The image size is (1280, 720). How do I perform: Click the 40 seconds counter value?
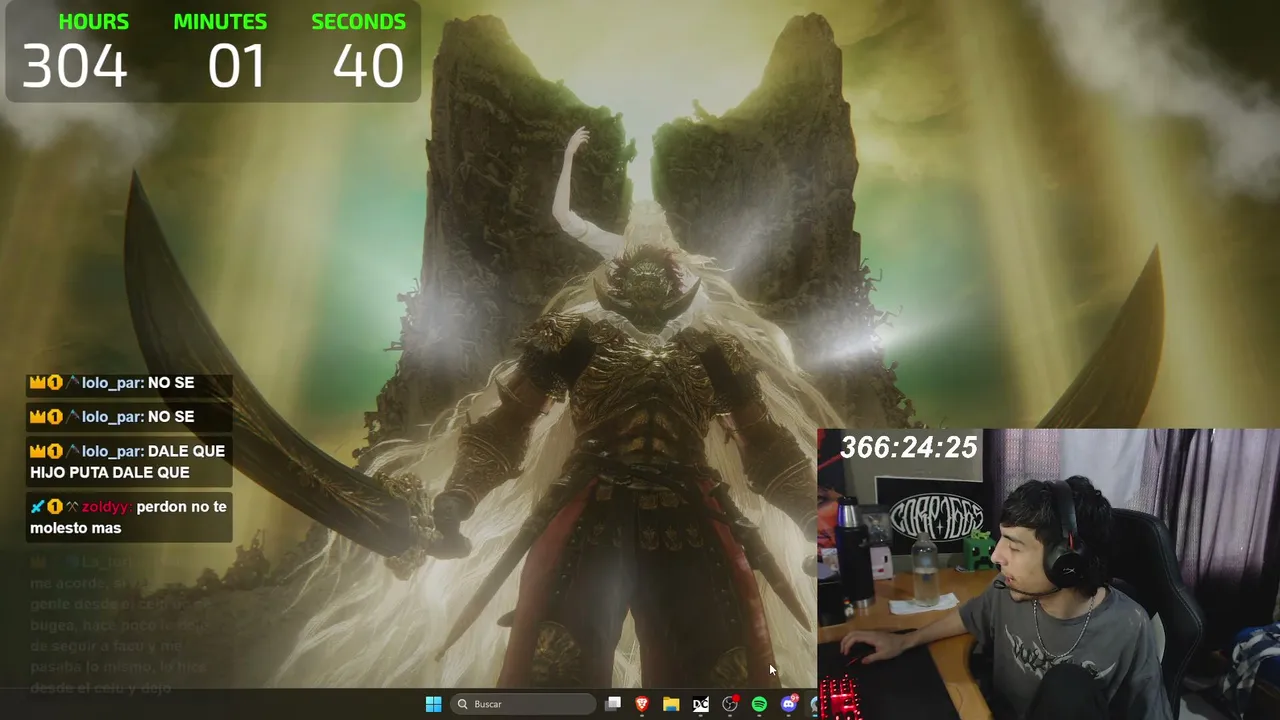pos(369,66)
